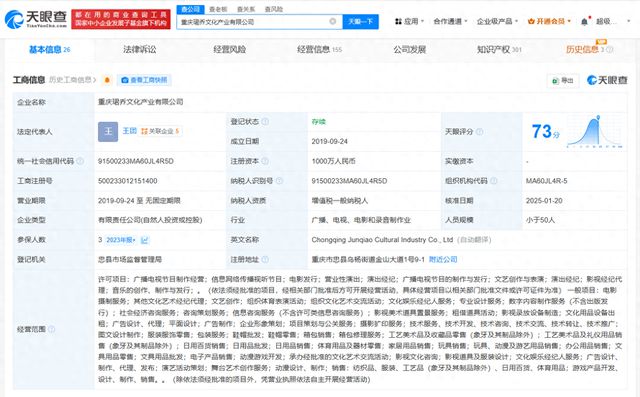Image resolution: width=640 pixels, height=397 pixels.
Task: Click the credit code value under 统一社会信用代码
Action: (x=136, y=161)
